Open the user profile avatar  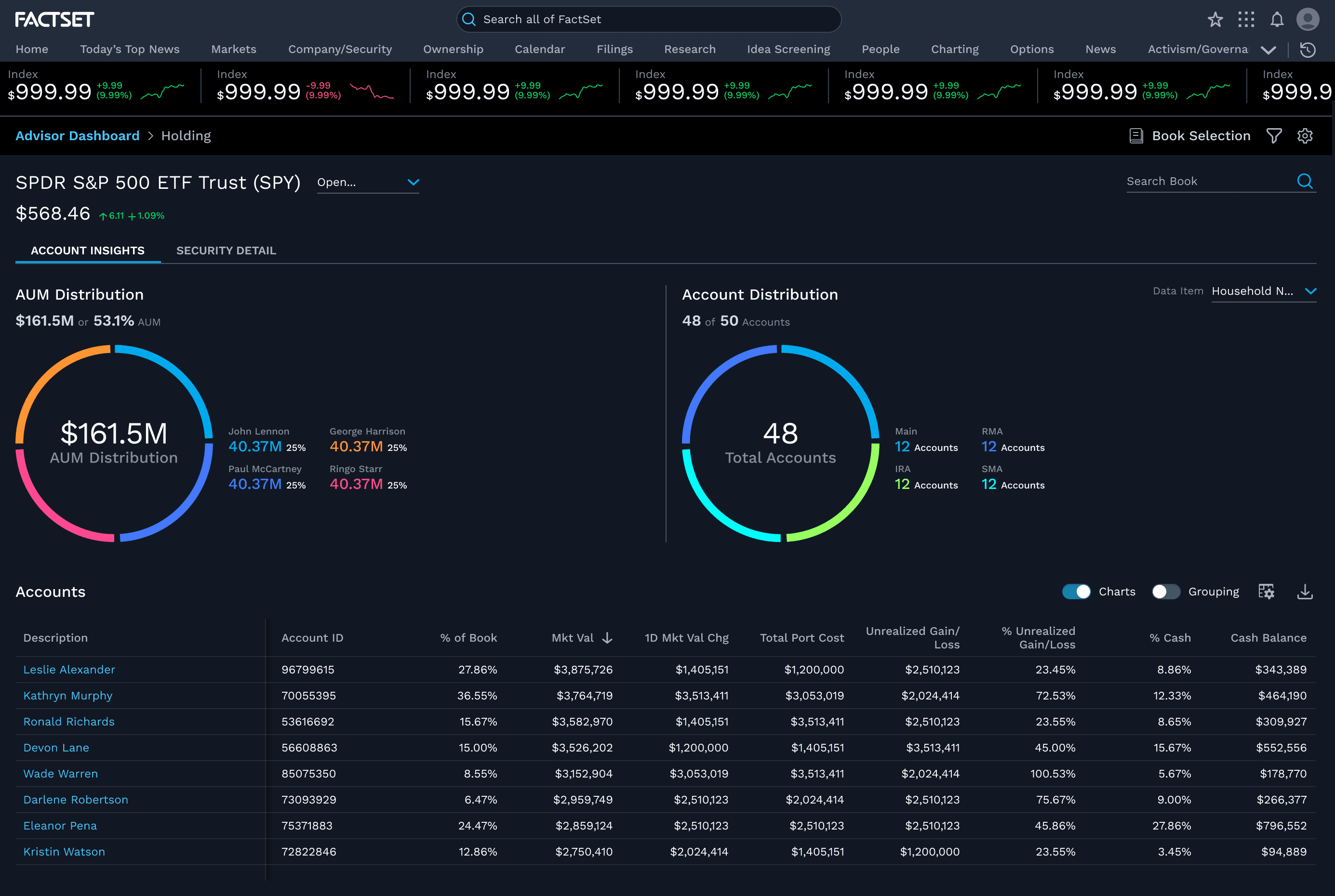pos(1308,19)
